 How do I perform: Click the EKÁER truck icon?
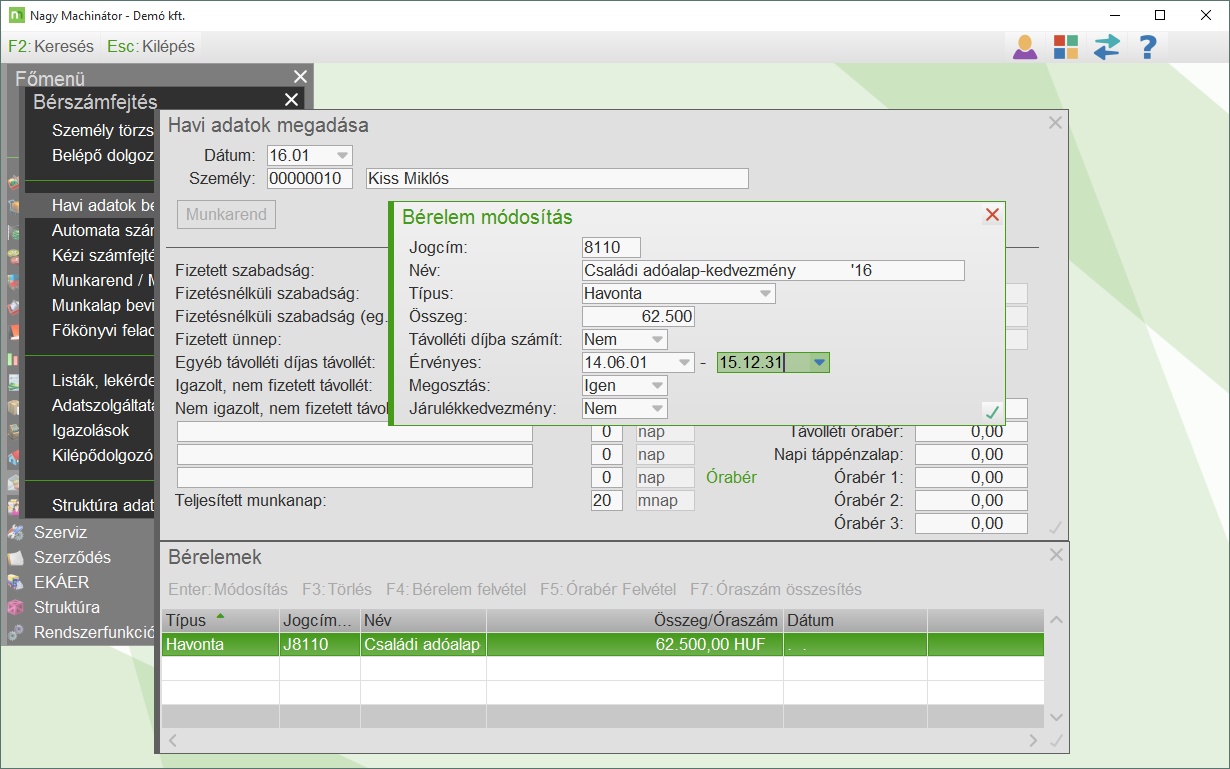click(15, 582)
